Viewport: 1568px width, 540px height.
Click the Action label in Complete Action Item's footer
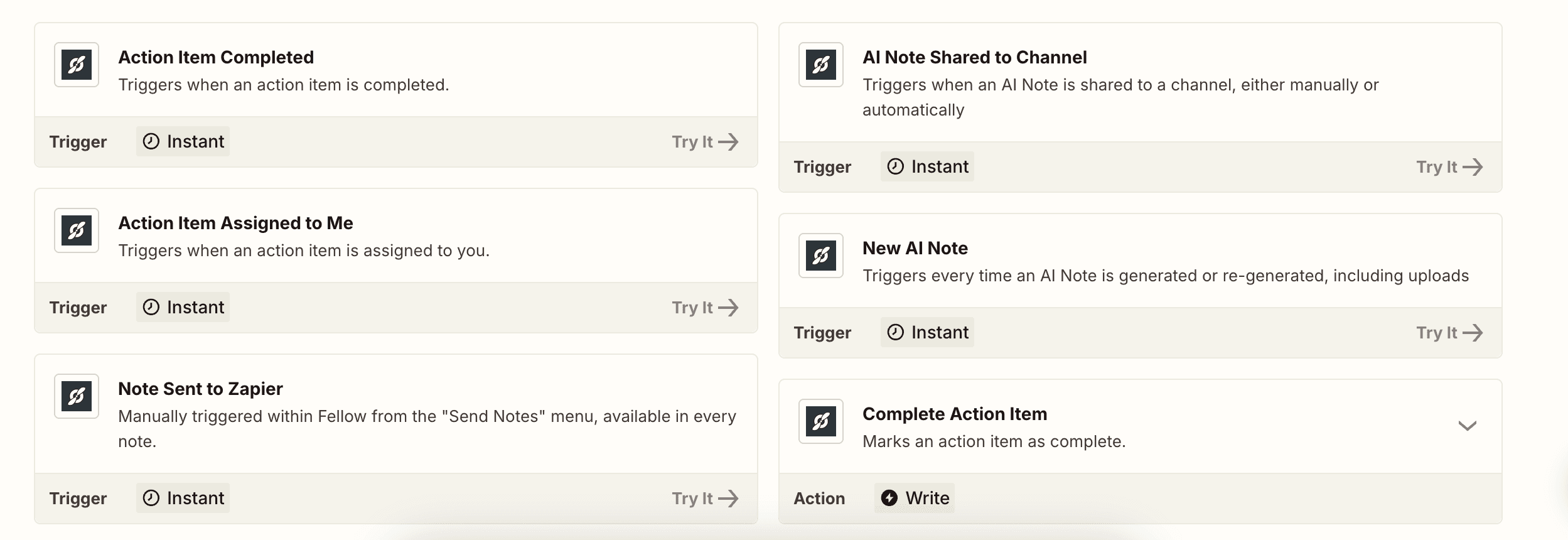(819, 499)
